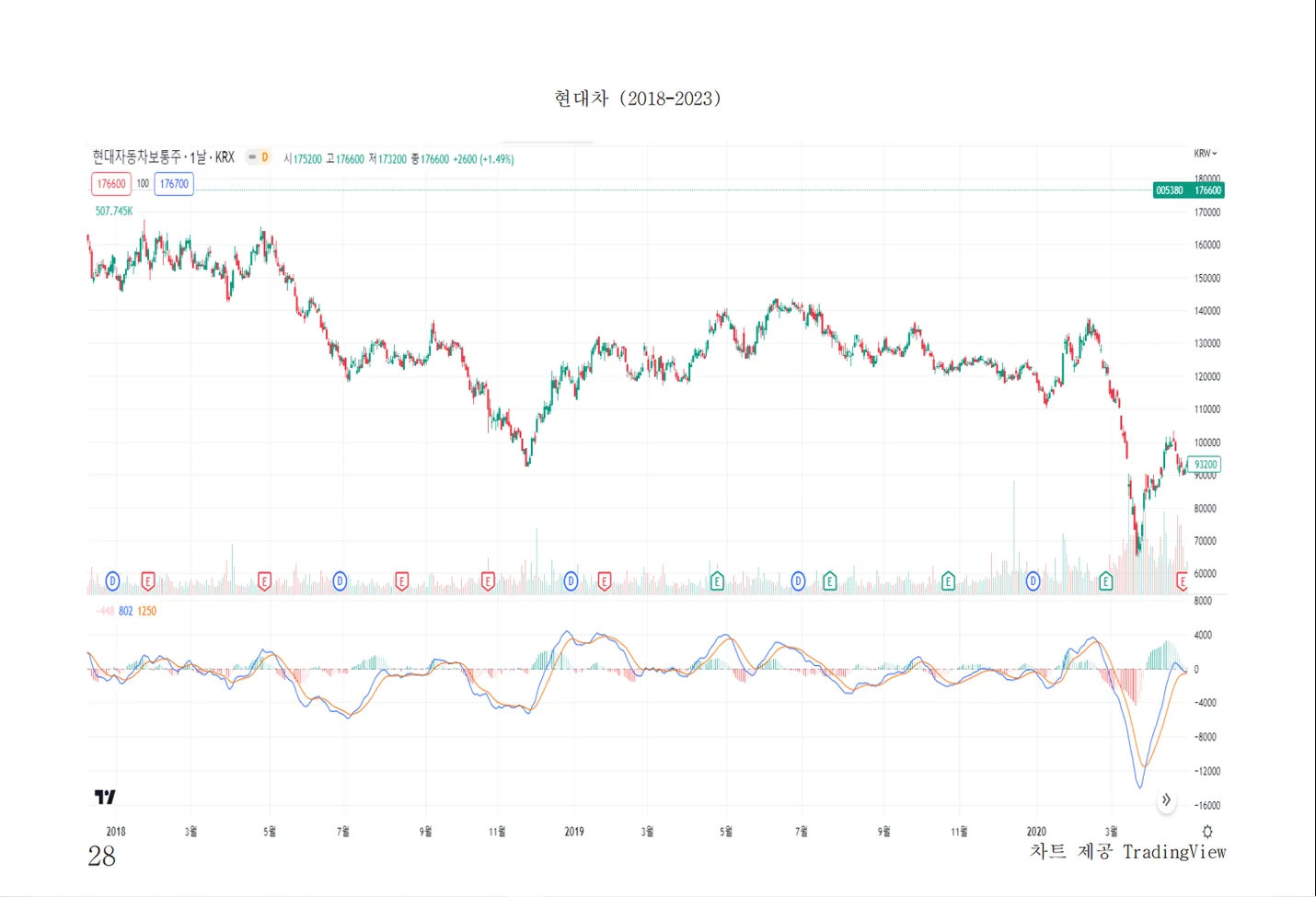
Task: Click the page number 28
Action: point(102,857)
